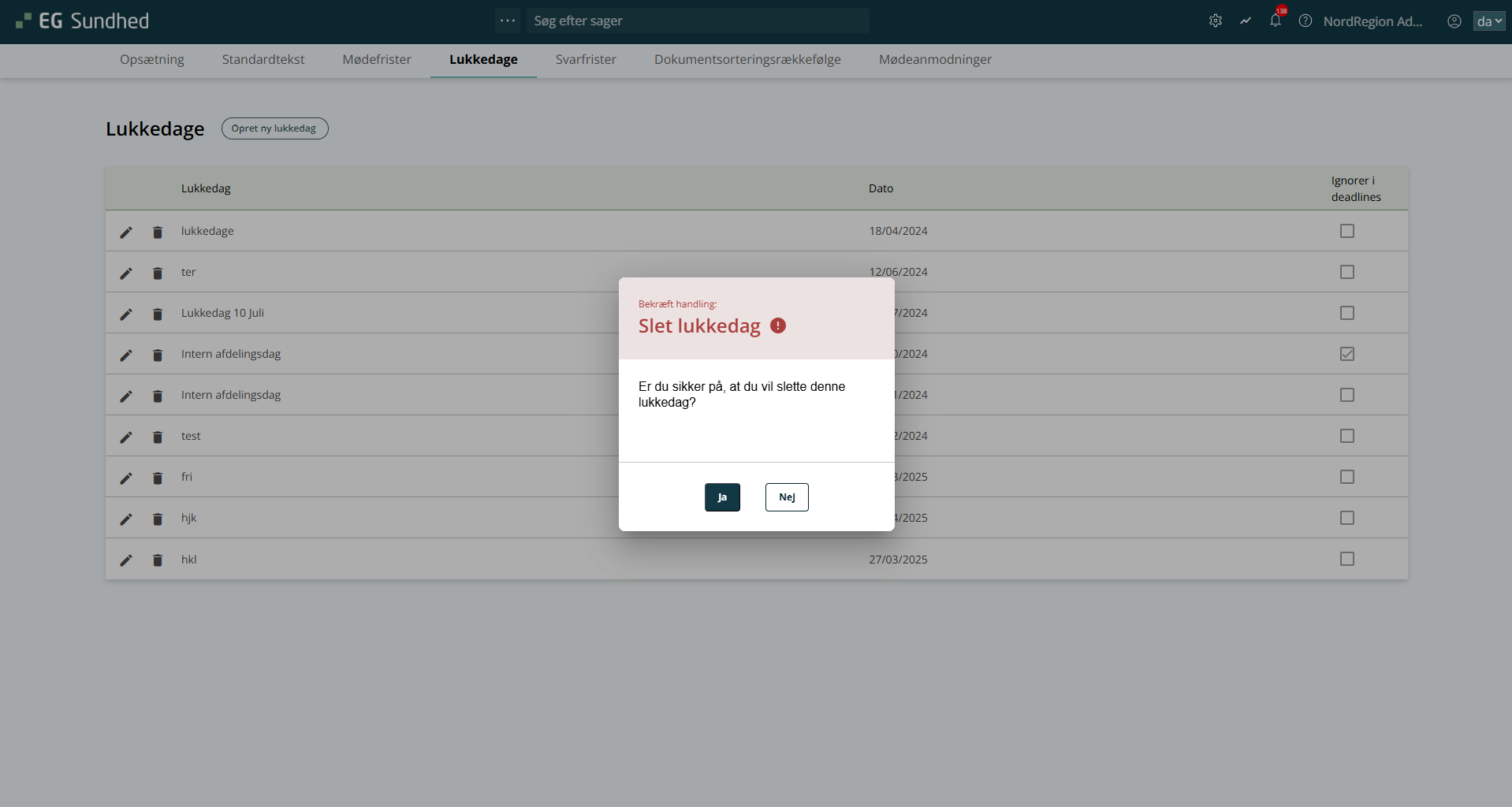Switch to the Mødefrister tab
1512x807 pixels.
pyautogui.click(x=377, y=60)
